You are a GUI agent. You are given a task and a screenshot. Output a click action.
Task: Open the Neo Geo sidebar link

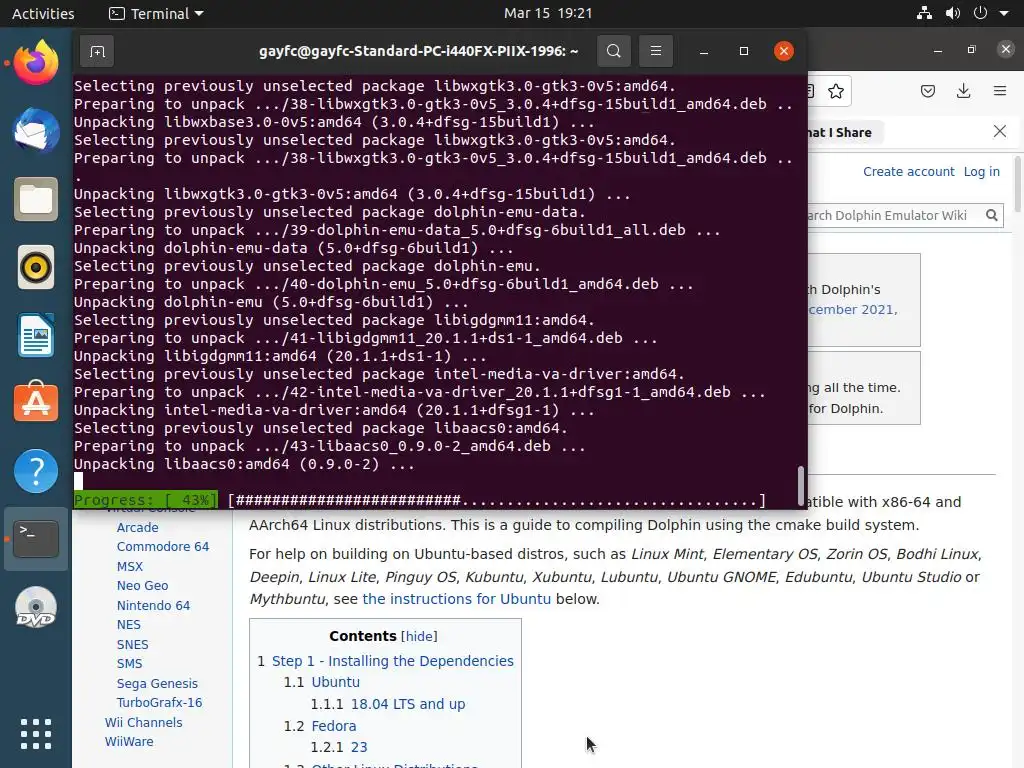142,585
